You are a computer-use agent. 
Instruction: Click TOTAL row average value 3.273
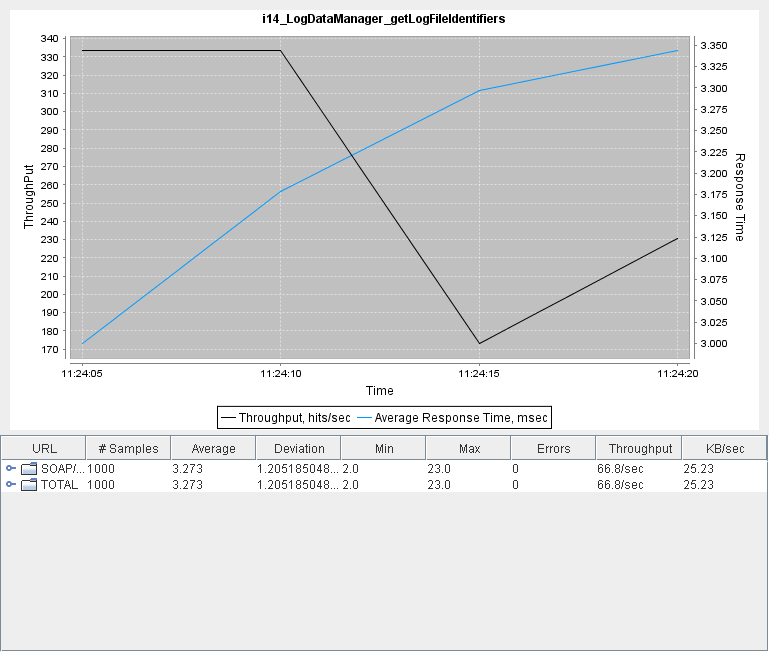(187, 485)
